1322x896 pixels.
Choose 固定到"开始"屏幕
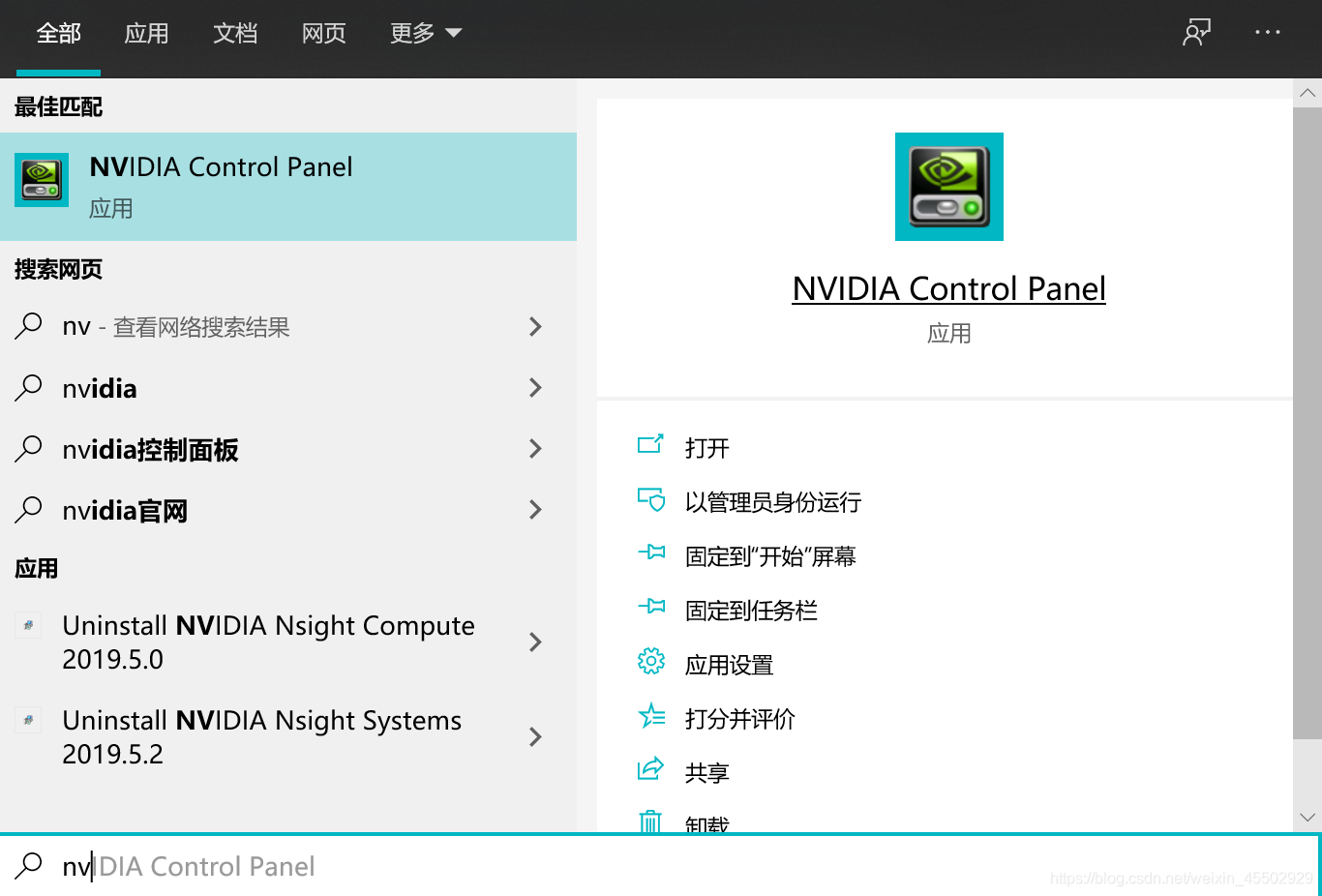(x=771, y=556)
